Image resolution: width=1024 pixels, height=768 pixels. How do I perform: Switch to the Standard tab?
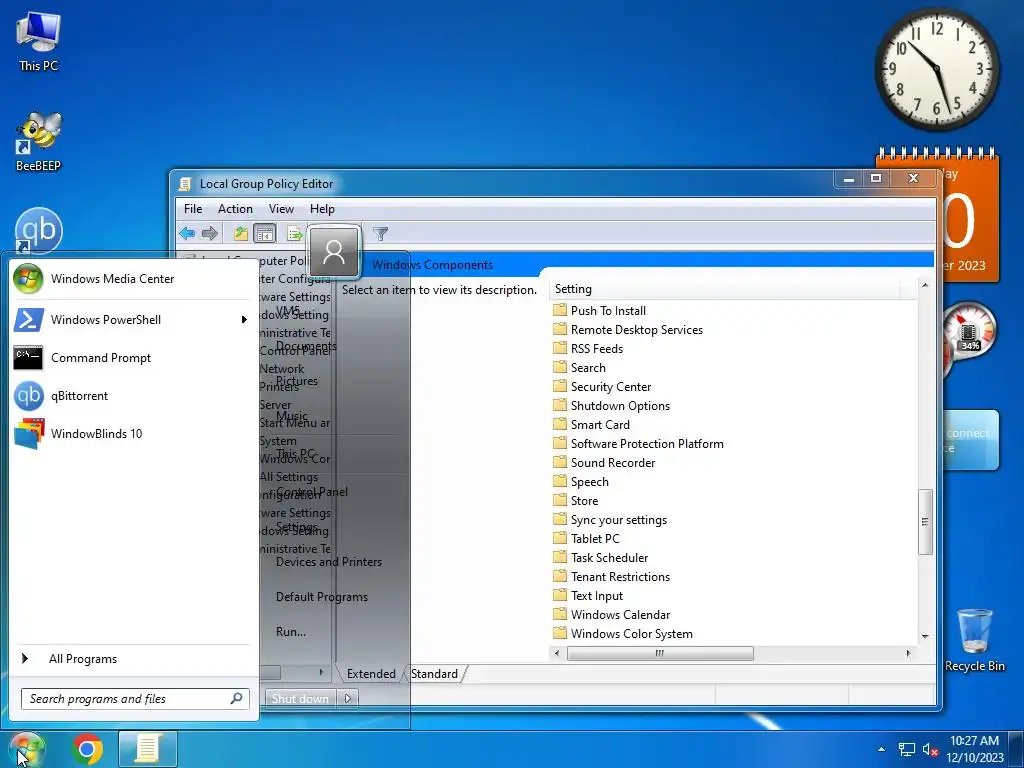434,674
